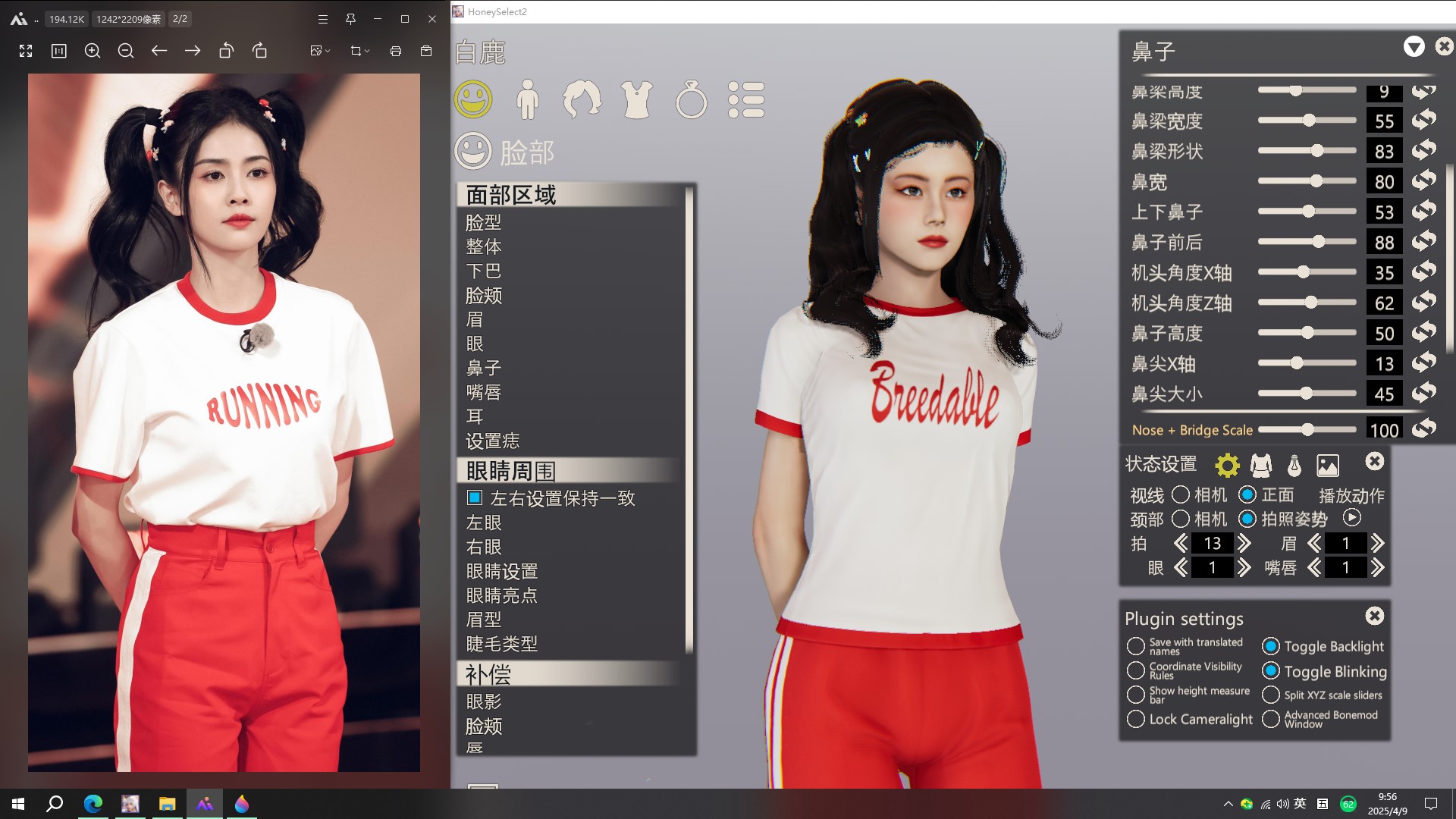Decrease the 嘴唇 pattern with the left arrow

tap(1314, 568)
